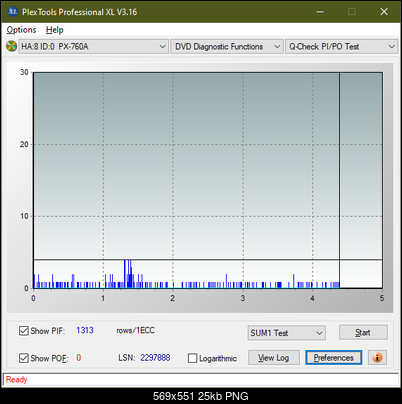Click the tallest blue PIF spike on graph
The width and height of the screenshot is (402, 404).
(x=125, y=273)
